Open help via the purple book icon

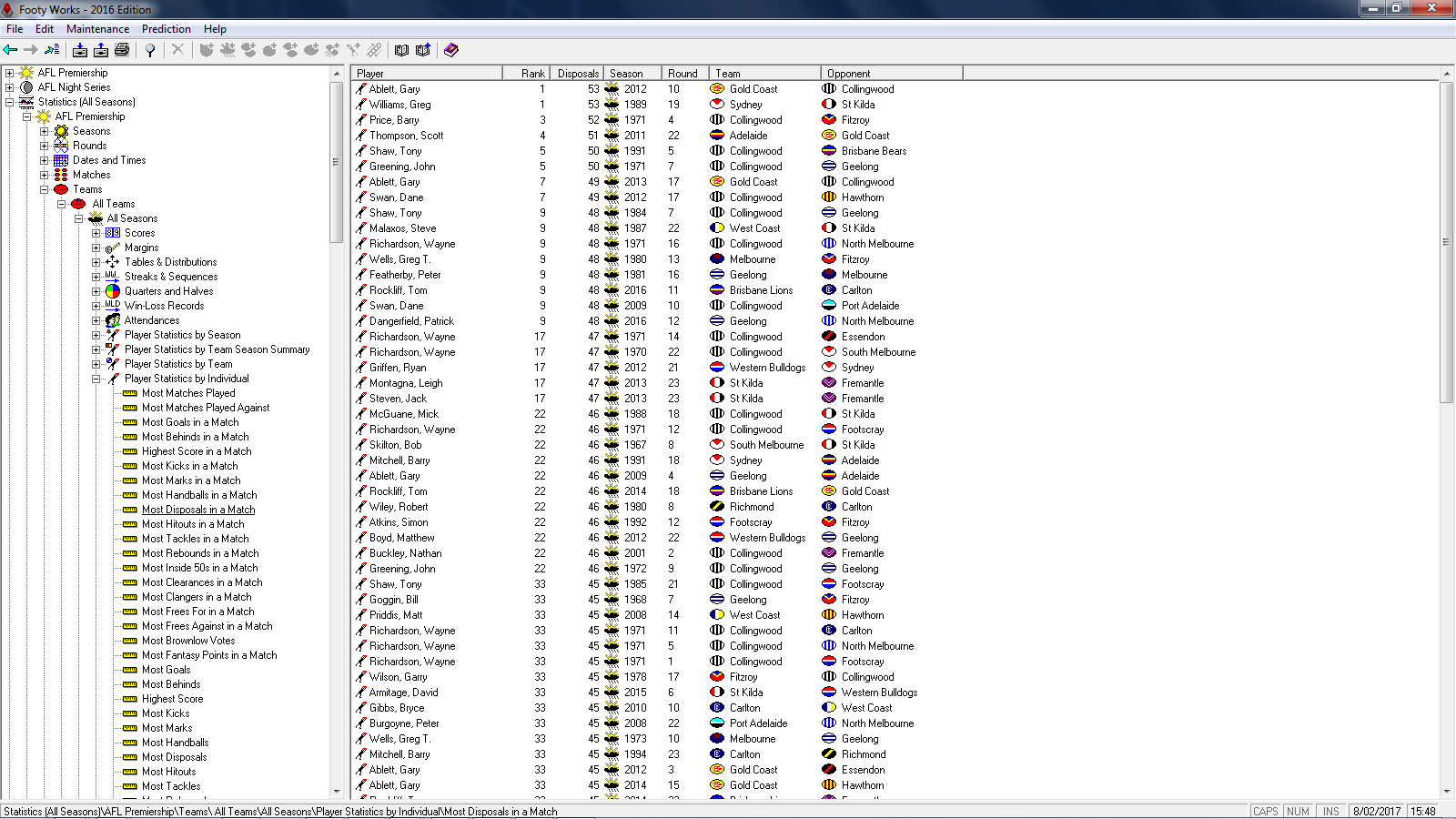pyautogui.click(x=450, y=50)
